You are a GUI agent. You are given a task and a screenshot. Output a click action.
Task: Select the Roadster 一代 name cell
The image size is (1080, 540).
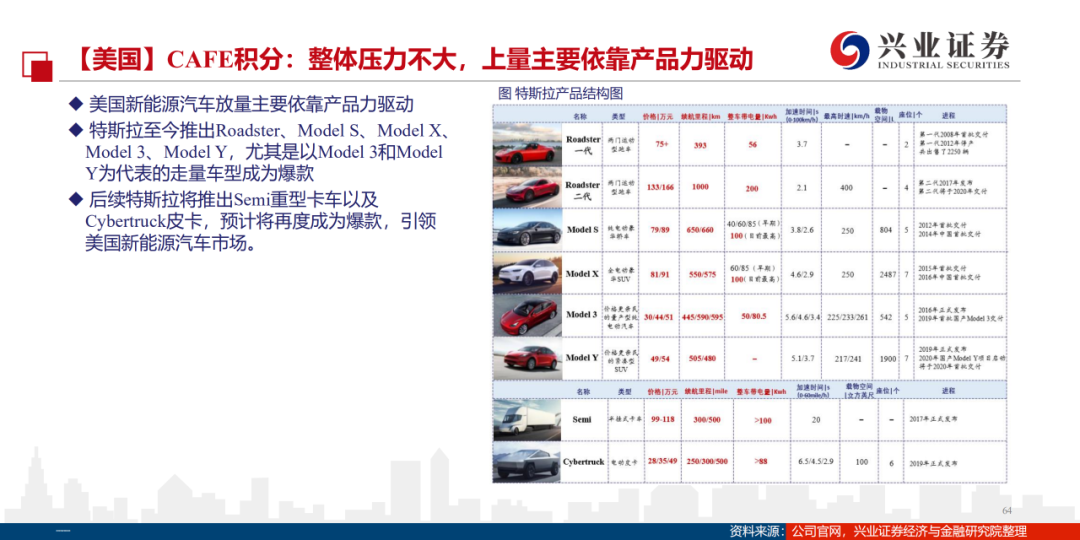tap(583, 143)
